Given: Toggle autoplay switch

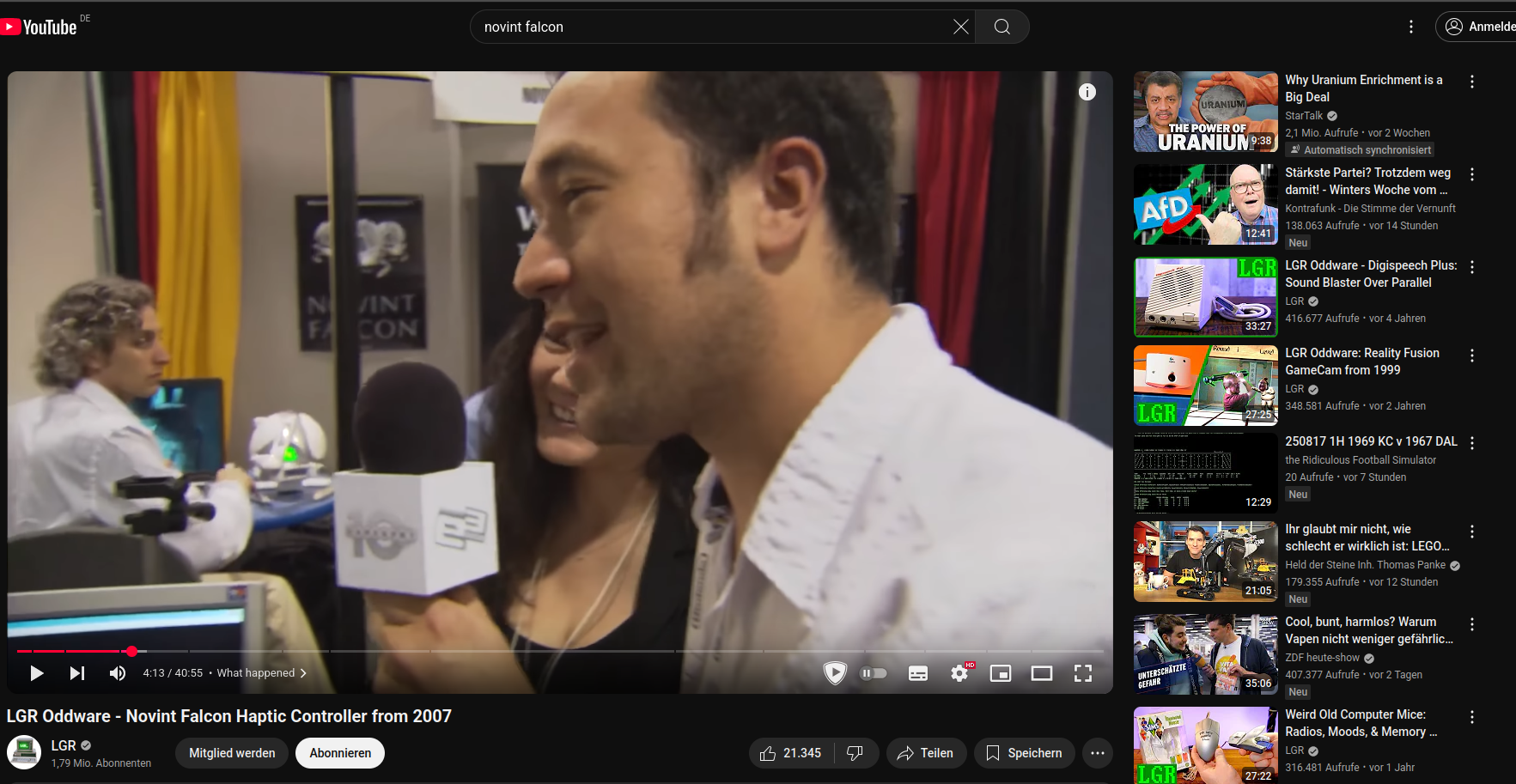Looking at the screenshot, I should [x=874, y=673].
